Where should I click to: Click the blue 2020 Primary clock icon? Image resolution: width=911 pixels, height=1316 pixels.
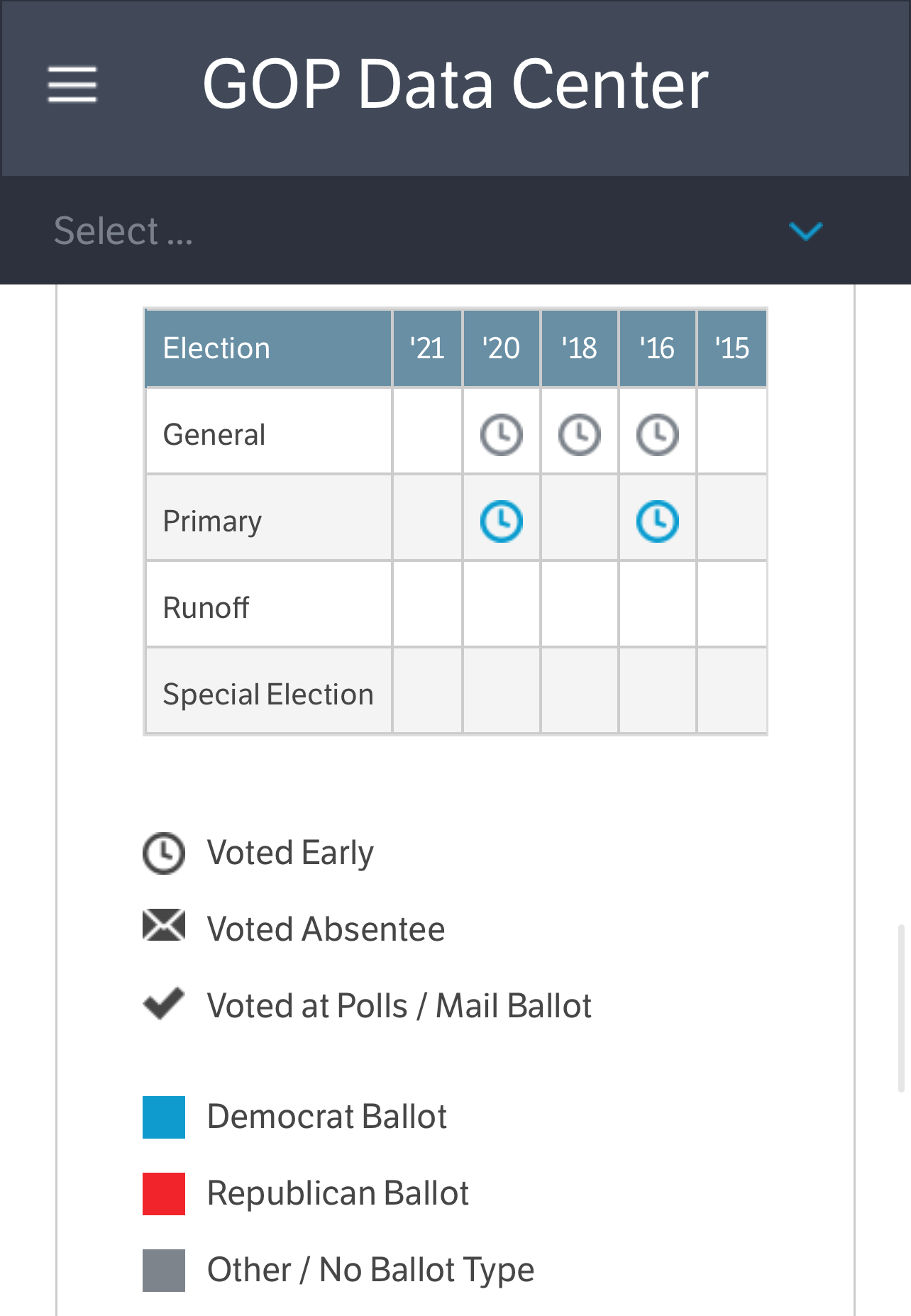pyautogui.click(x=502, y=521)
